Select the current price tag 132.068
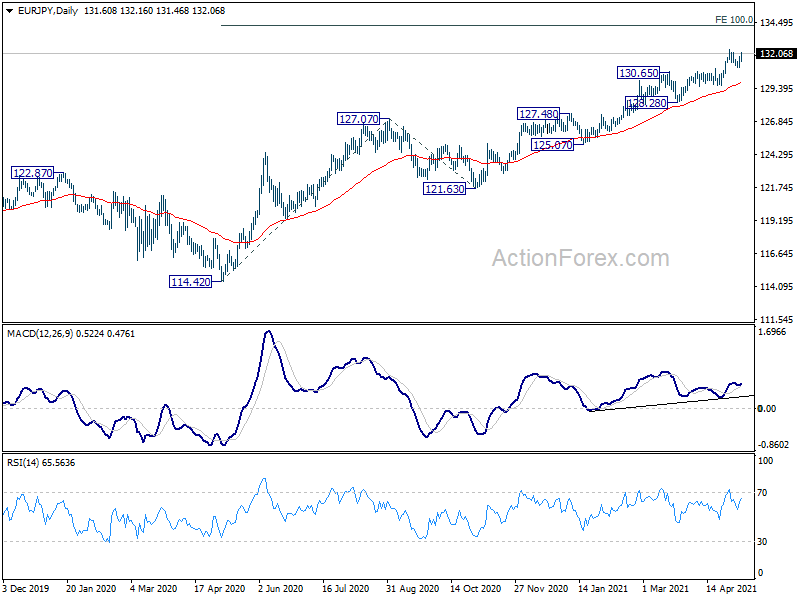 coord(777,54)
